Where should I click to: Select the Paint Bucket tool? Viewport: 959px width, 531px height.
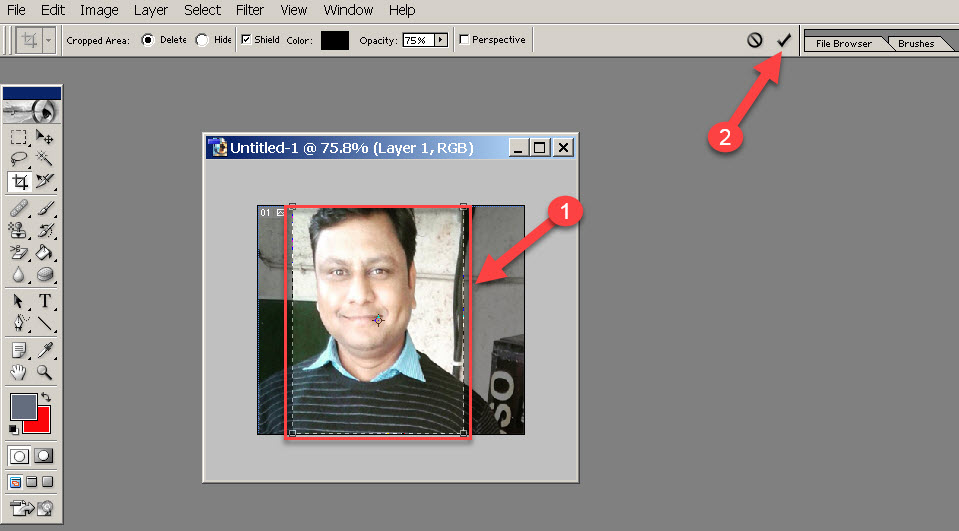coord(44,252)
